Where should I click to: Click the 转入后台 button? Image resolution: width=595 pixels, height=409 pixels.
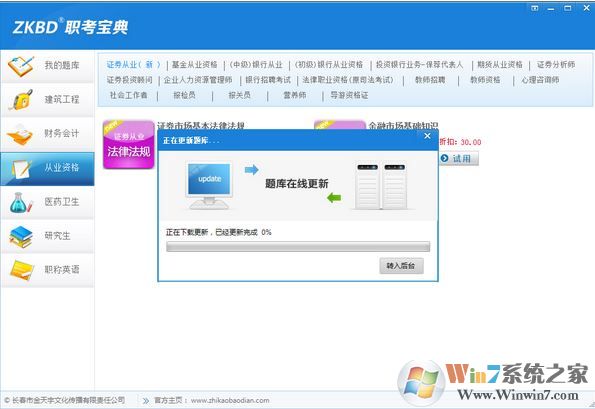click(x=401, y=266)
